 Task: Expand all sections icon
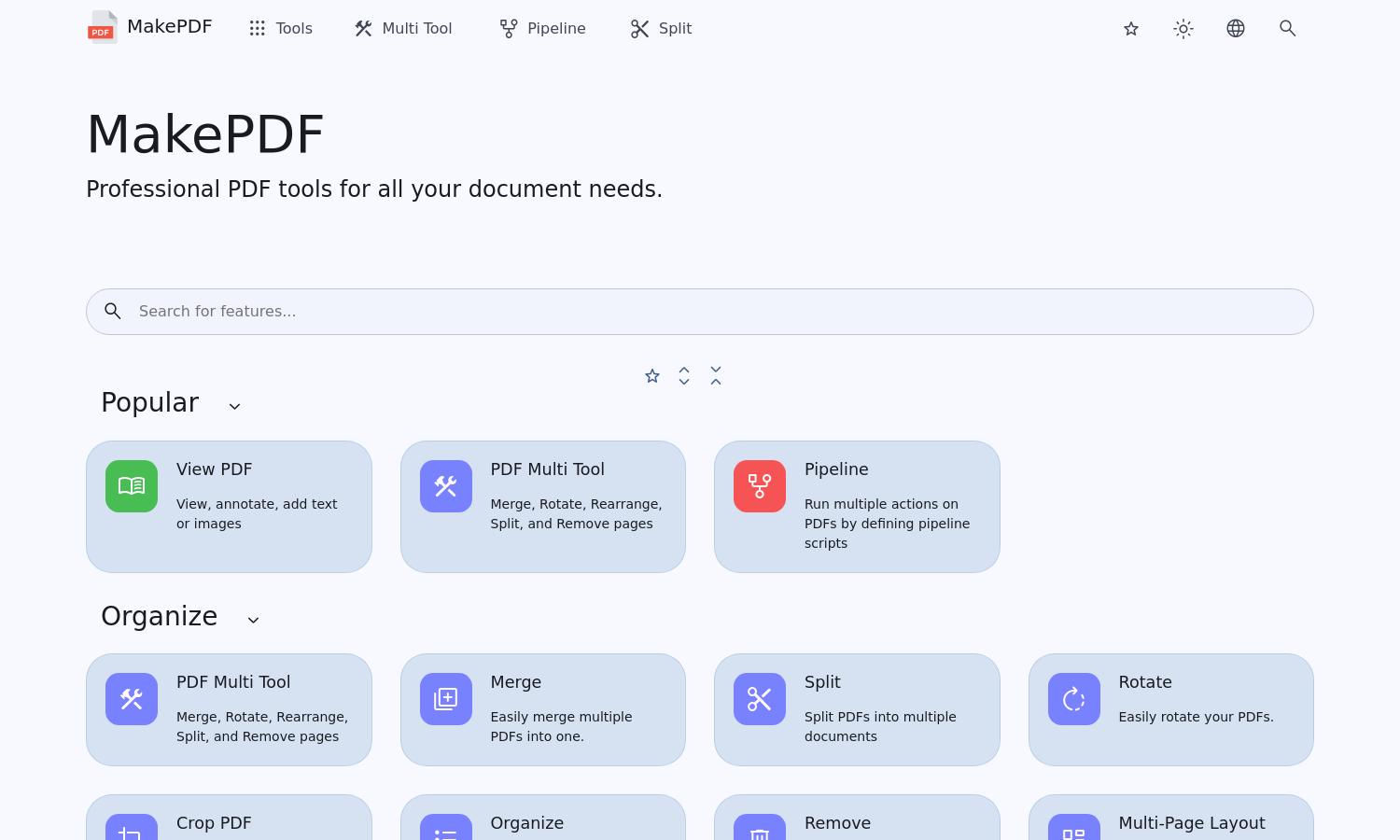click(x=684, y=376)
